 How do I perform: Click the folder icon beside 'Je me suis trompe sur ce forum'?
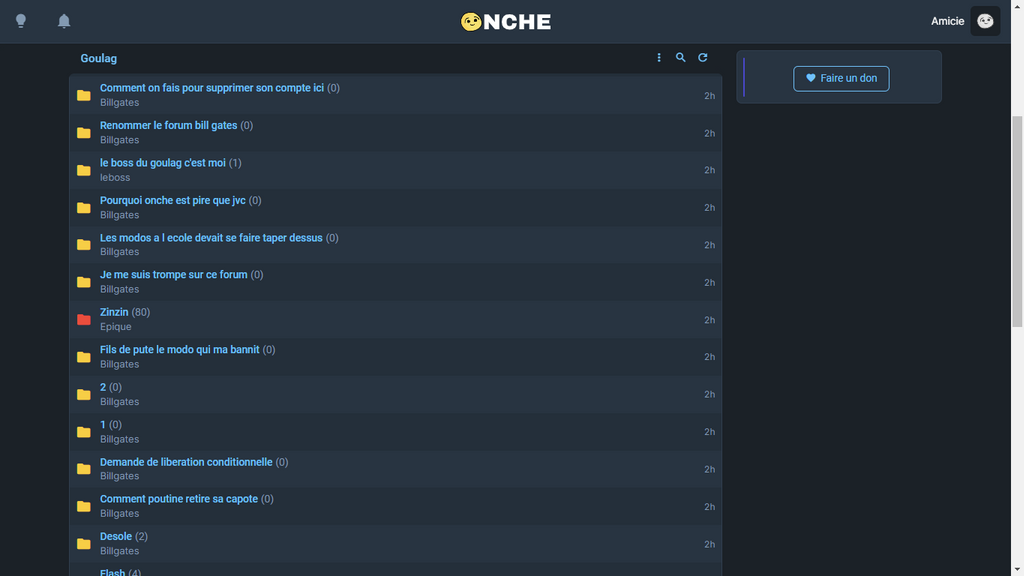coord(84,282)
